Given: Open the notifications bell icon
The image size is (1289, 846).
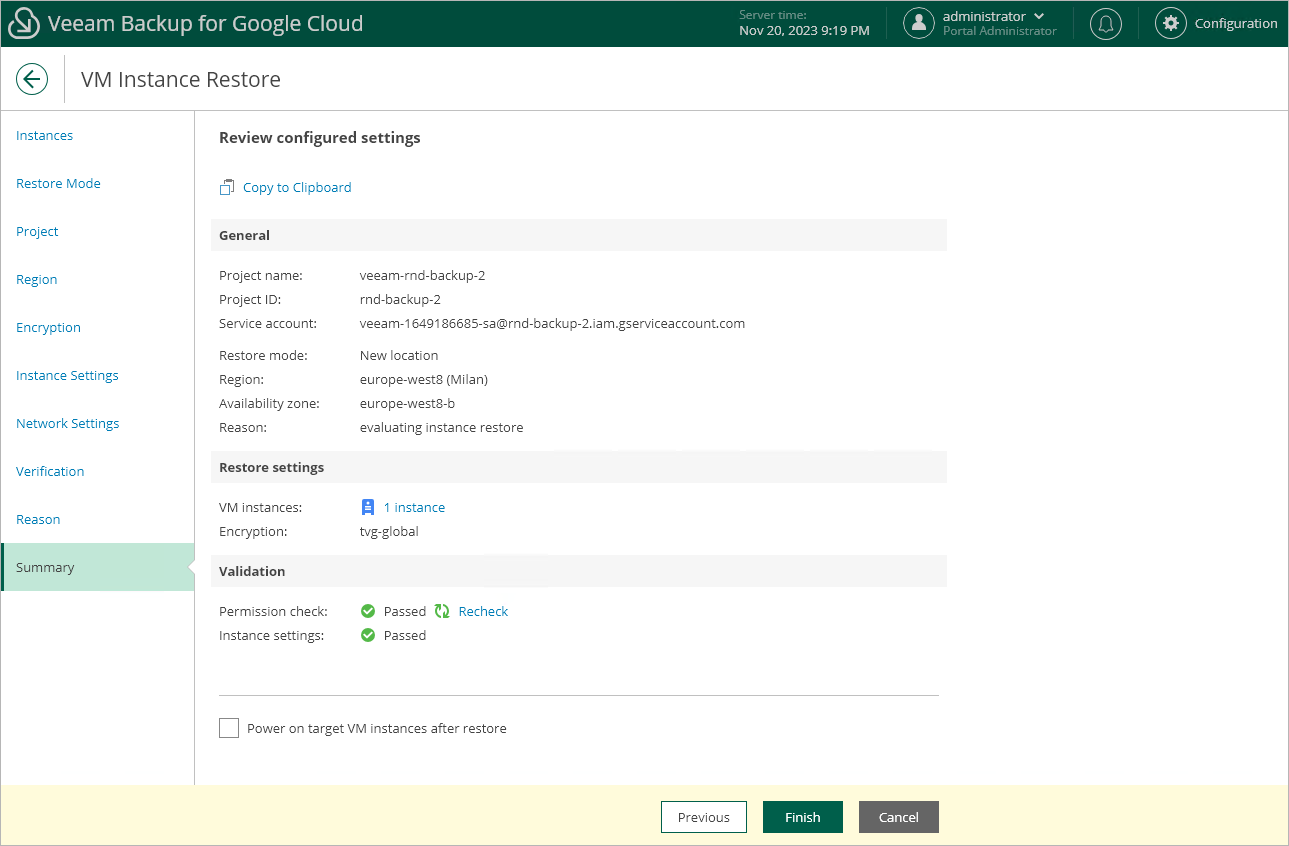Looking at the screenshot, I should (x=1105, y=24).
